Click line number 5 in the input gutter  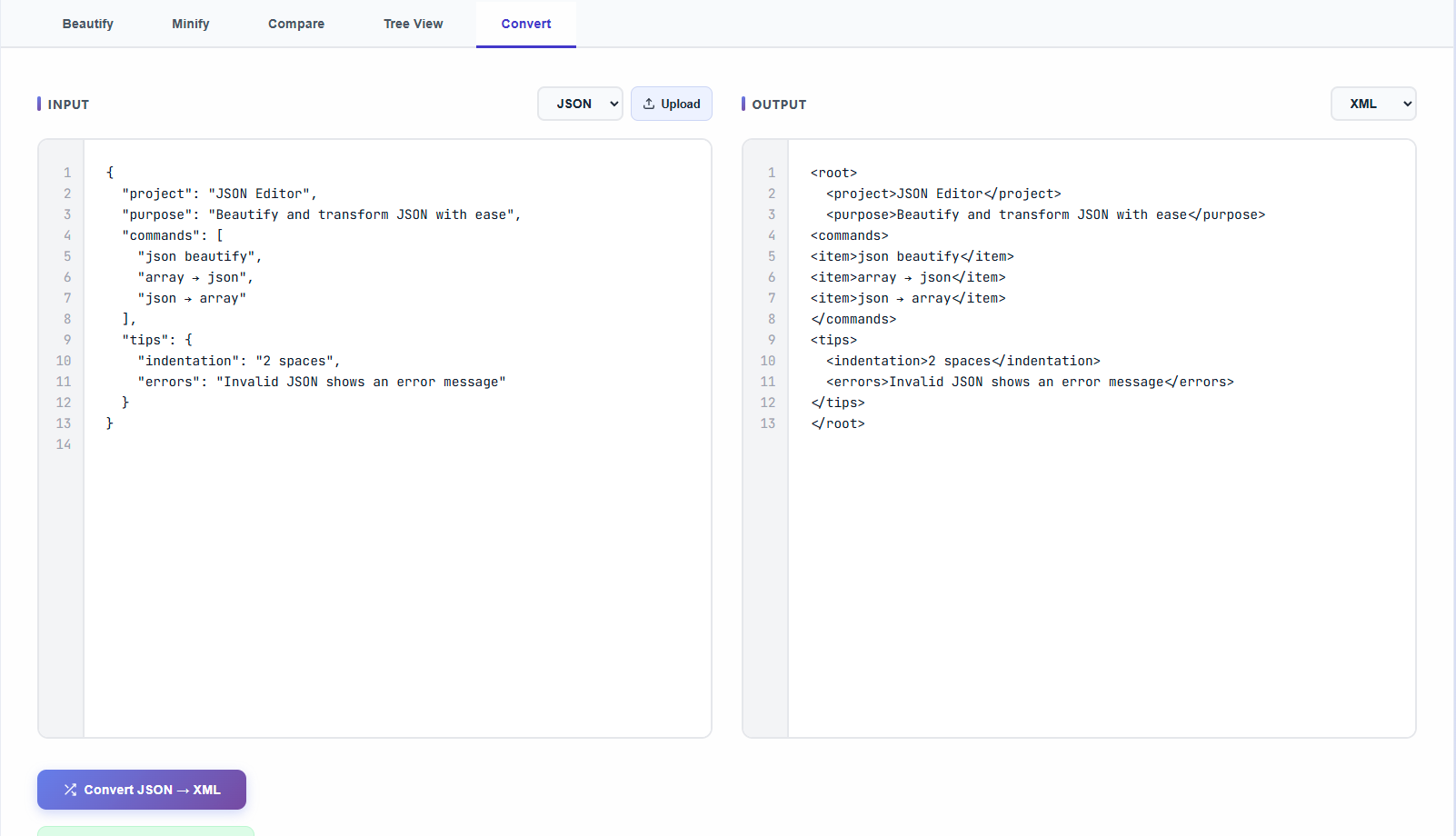[66, 256]
